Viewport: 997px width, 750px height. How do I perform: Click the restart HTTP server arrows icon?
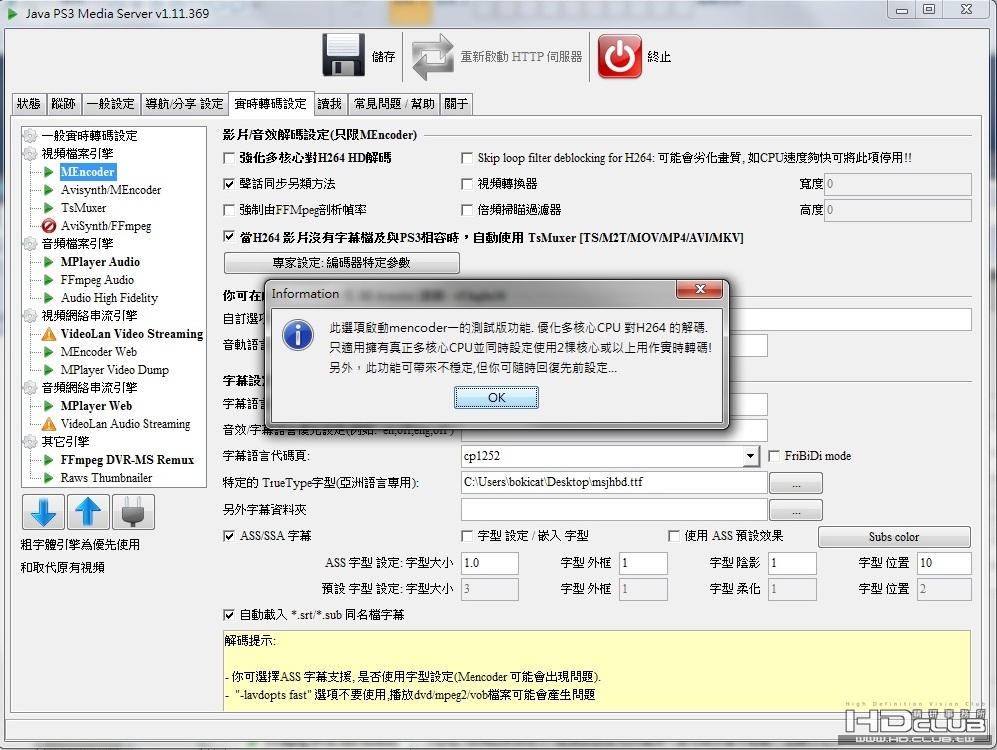tap(432, 57)
